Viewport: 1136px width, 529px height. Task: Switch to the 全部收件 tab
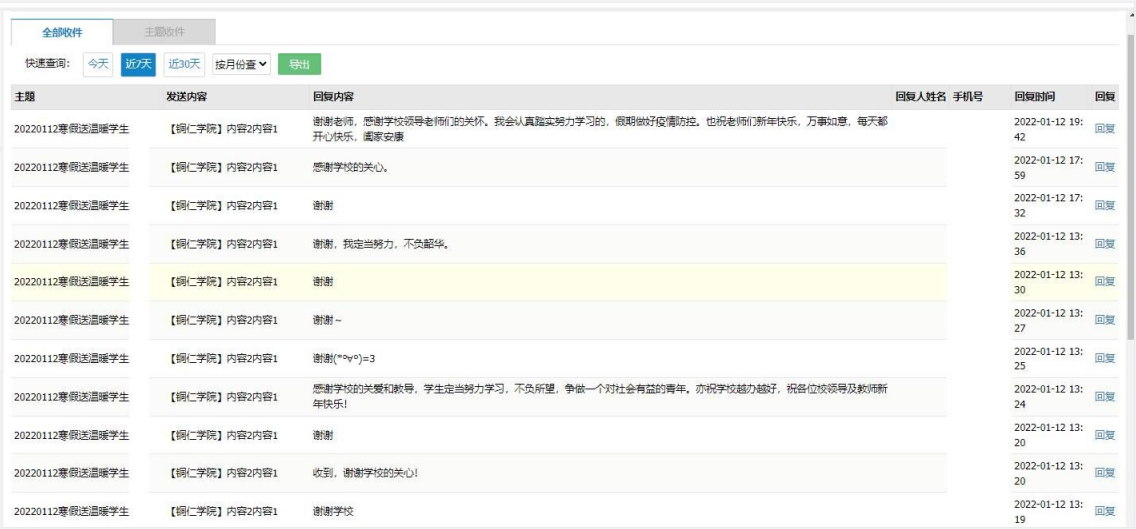click(61, 32)
